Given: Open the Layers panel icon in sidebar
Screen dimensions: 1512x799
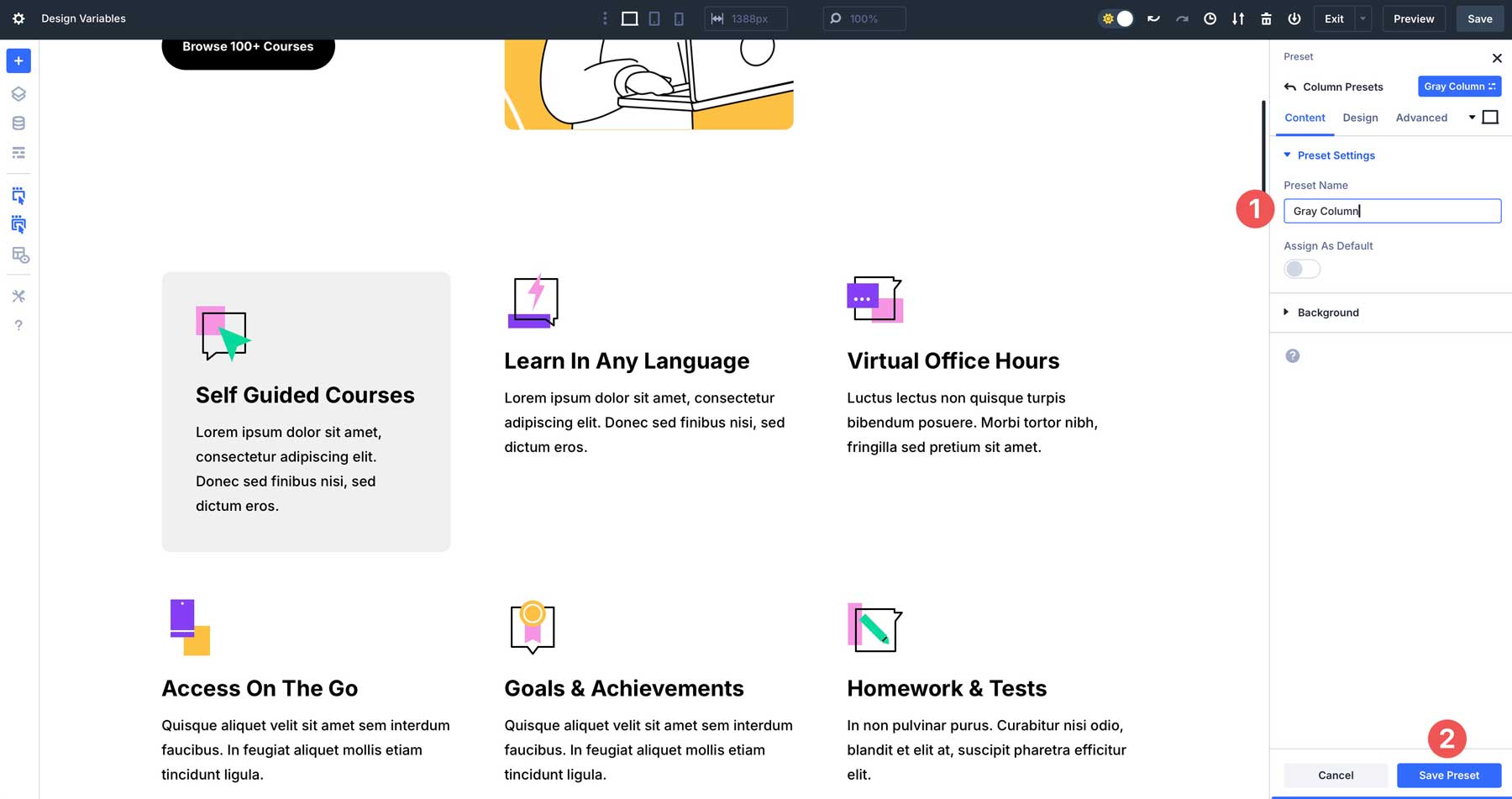Looking at the screenshot, I should pos(18,93).
